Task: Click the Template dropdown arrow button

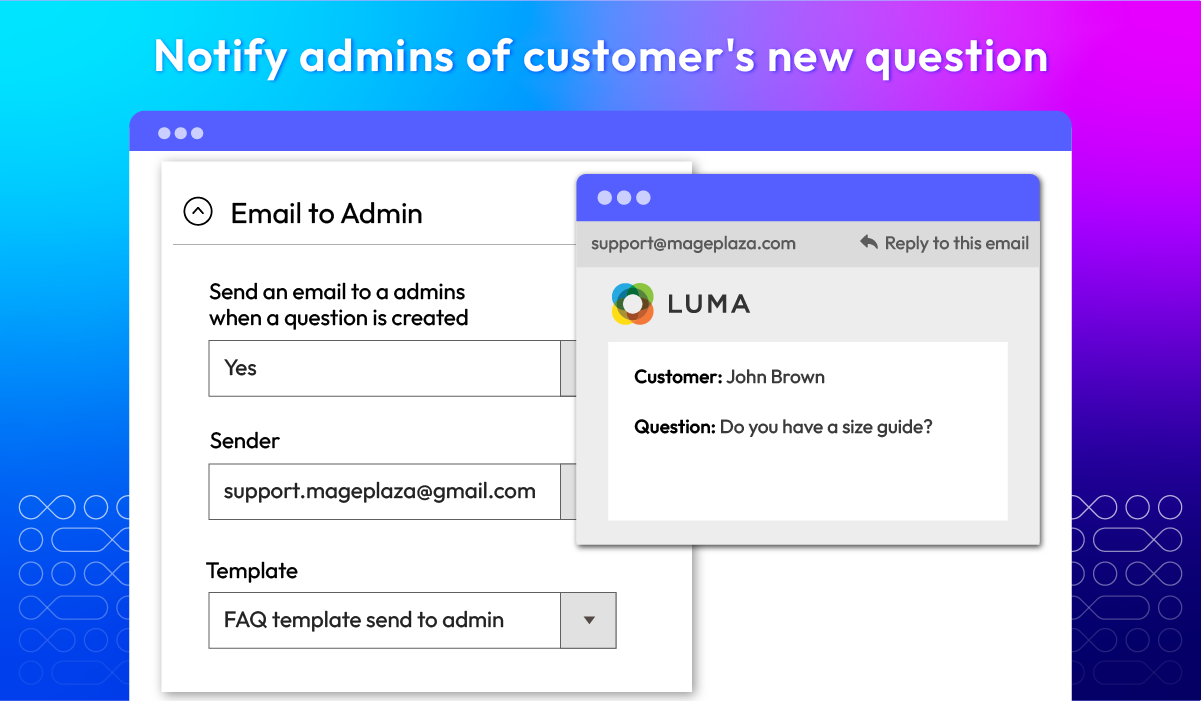Action: (x=588, y=620)
